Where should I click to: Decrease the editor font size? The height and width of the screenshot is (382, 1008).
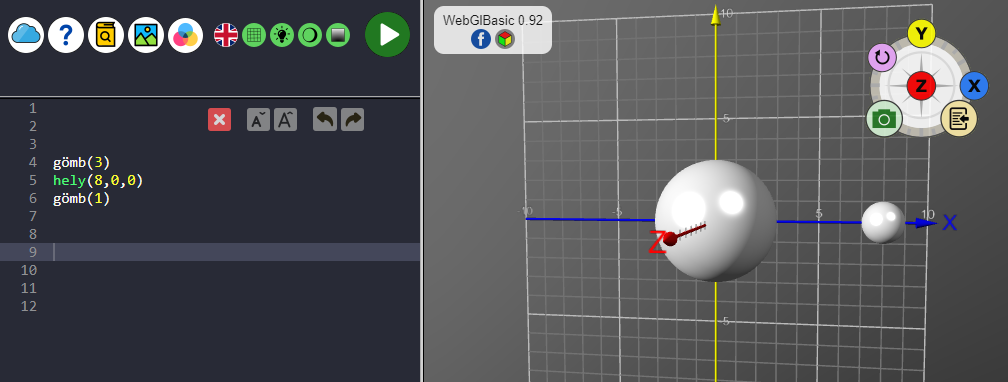tap(258, 120)
